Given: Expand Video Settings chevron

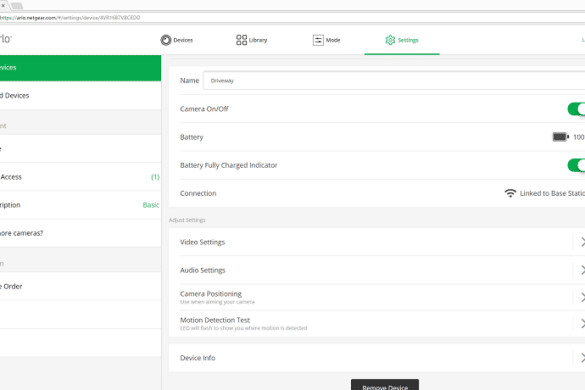Looking at the screenshot, I should [582, 242].
